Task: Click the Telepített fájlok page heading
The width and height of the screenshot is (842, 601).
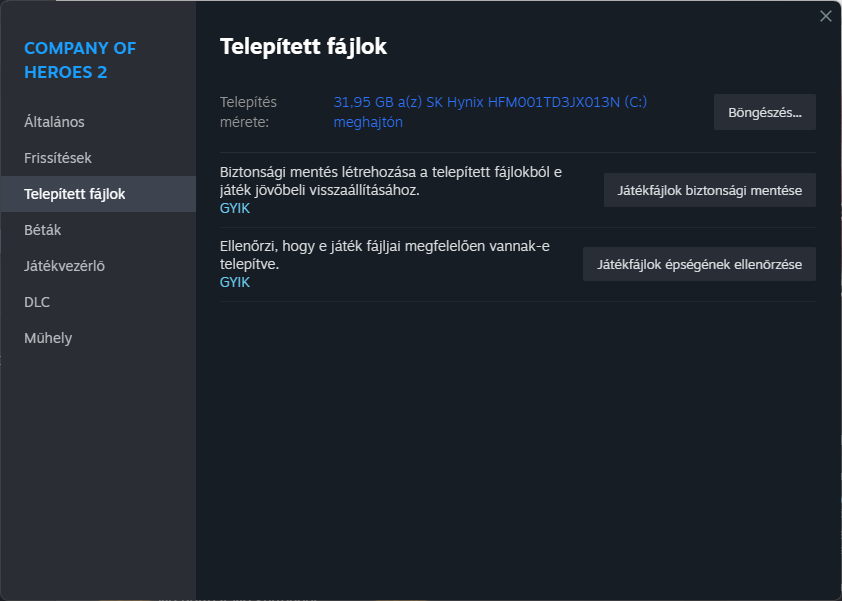Action: (302, 46)
